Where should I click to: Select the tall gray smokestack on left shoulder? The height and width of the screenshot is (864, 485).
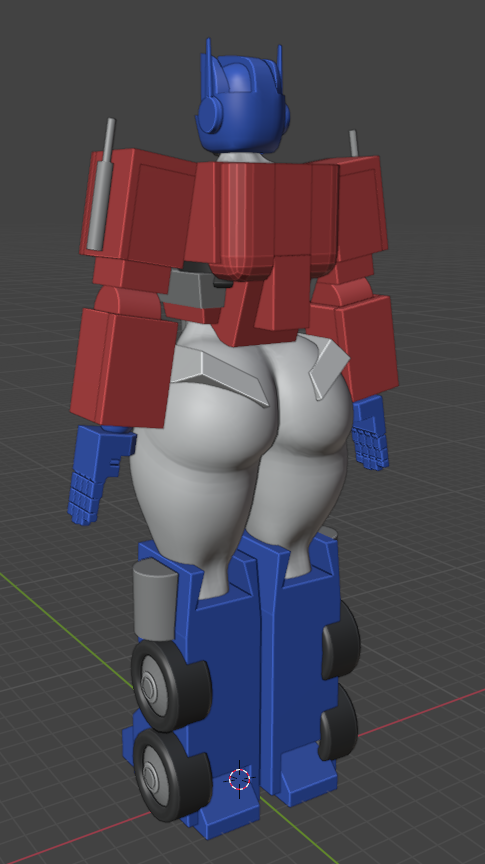point(101,183)
